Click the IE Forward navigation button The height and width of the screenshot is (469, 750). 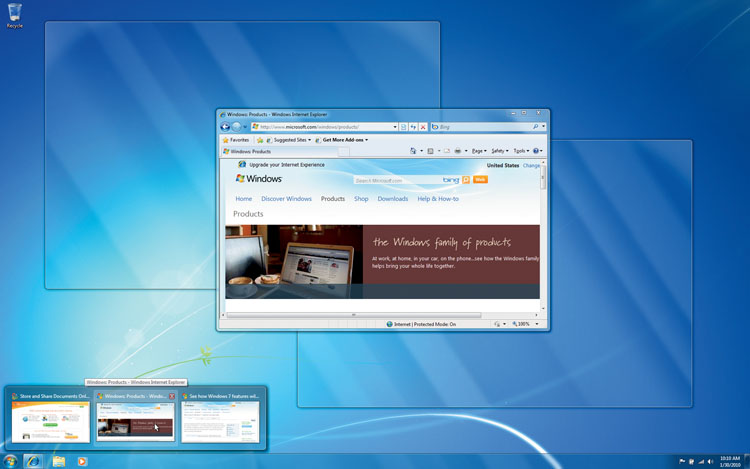(236, 127)
